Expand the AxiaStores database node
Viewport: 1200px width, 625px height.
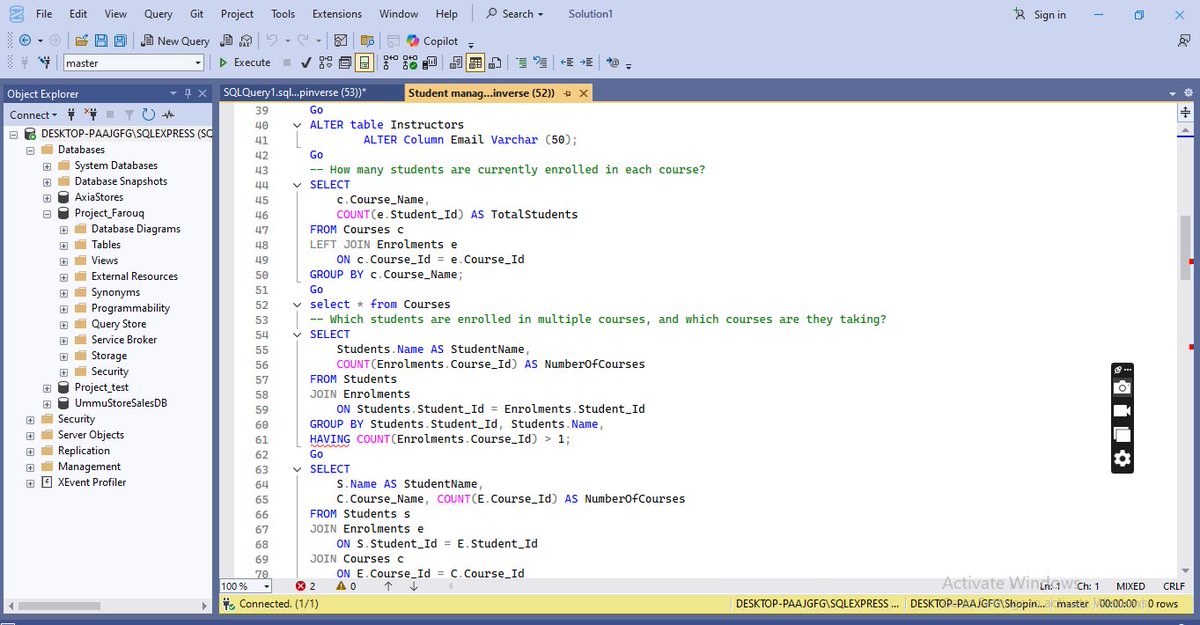47,198
